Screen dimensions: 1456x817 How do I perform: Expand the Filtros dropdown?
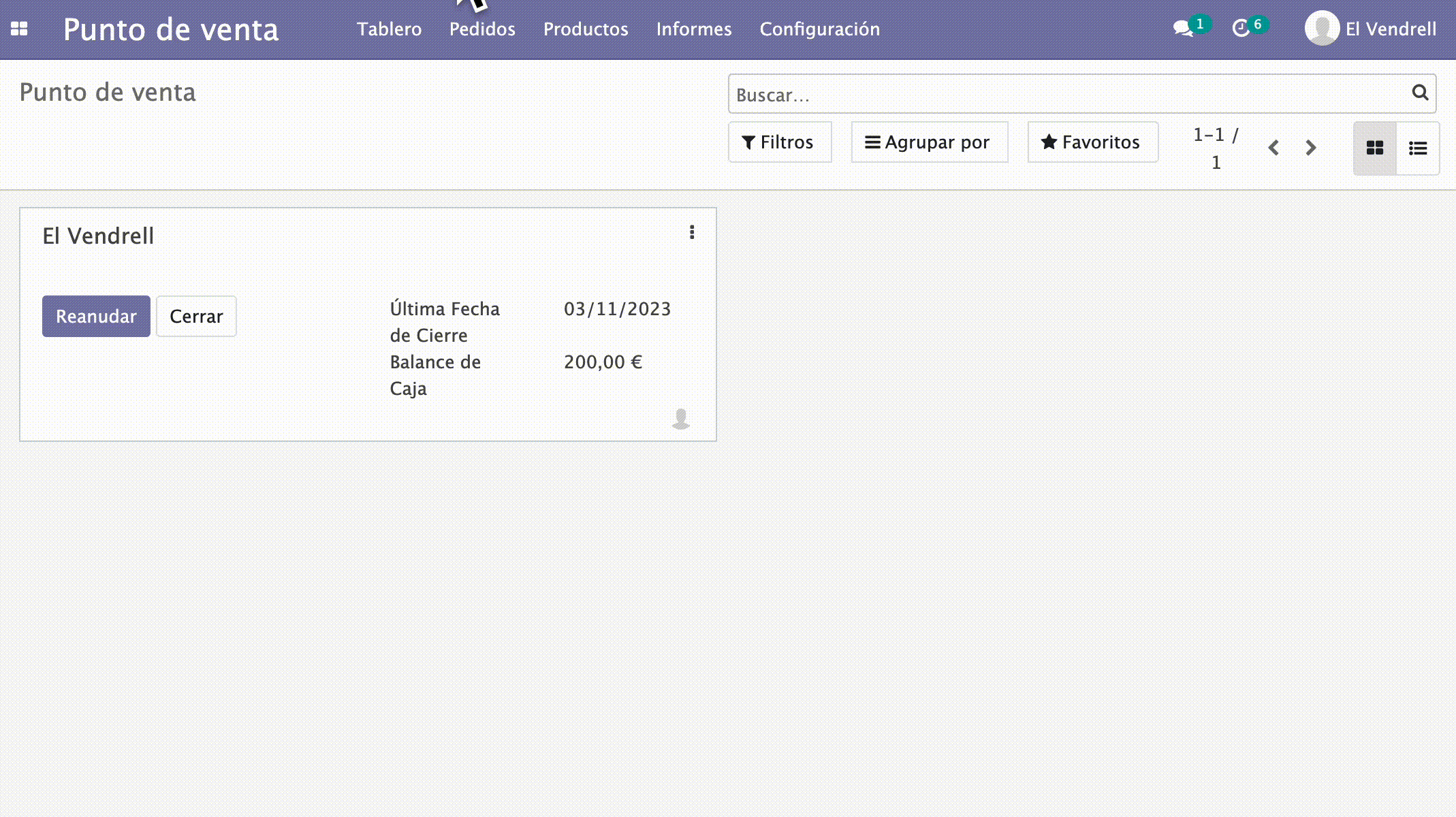click(779, 142)
